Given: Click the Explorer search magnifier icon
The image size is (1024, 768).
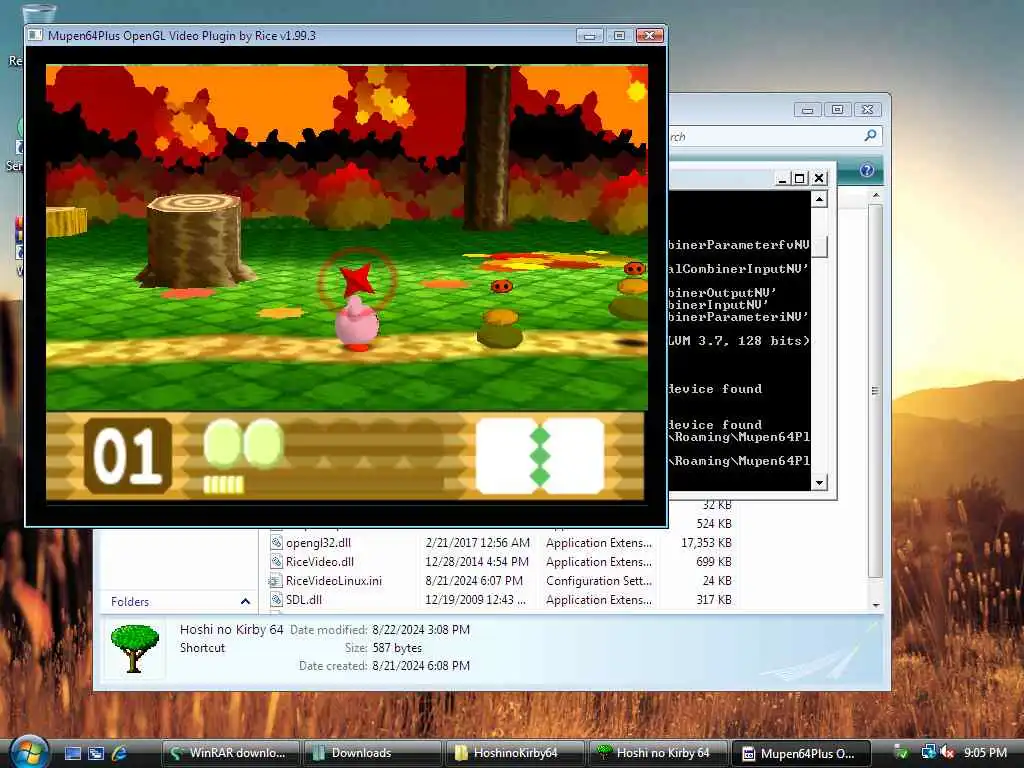Looking at the screenshot, I should pyautogui.click(x=870, y=136).
